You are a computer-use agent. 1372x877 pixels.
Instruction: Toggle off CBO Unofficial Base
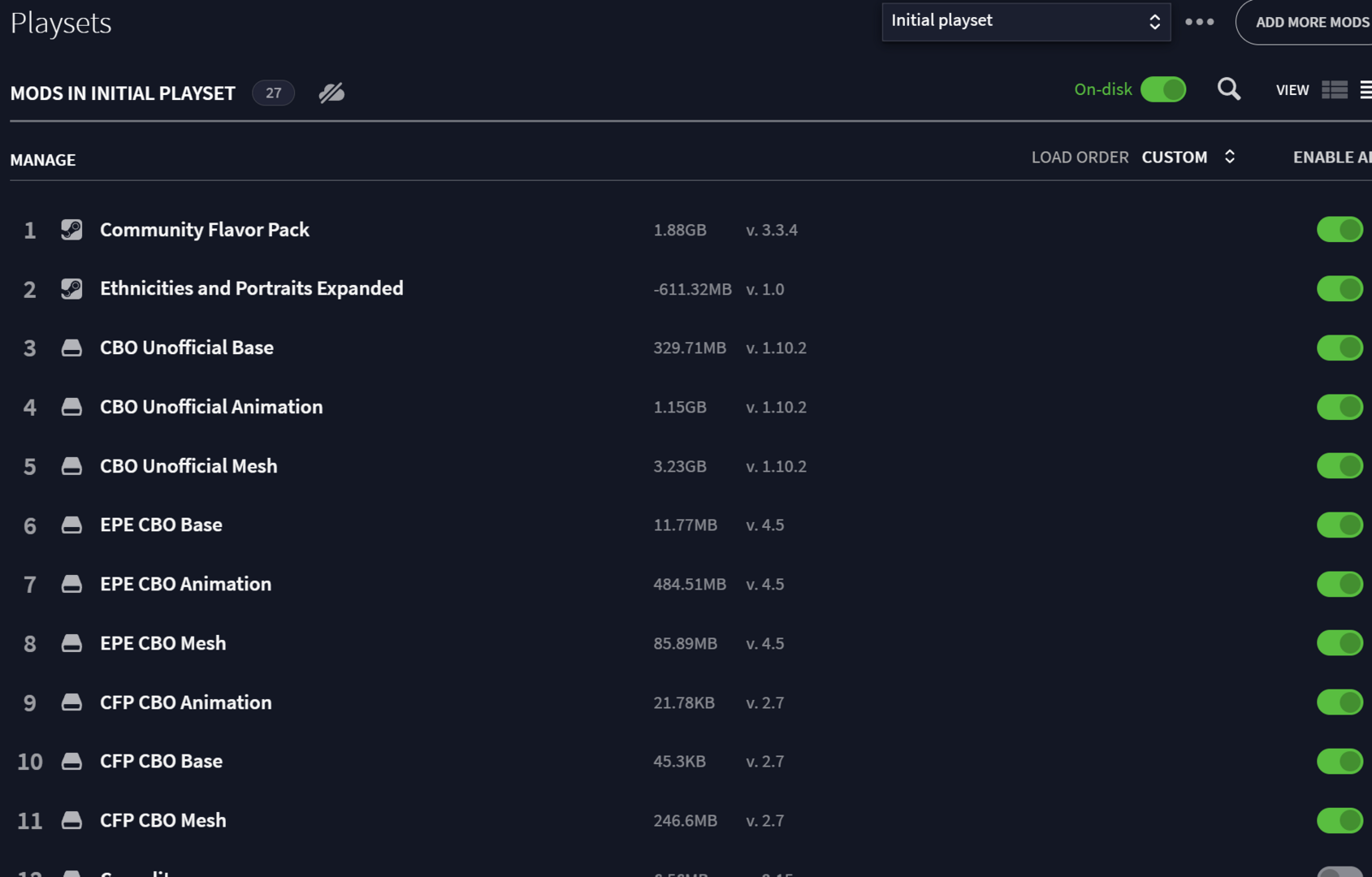click(x=1340, y=348)
